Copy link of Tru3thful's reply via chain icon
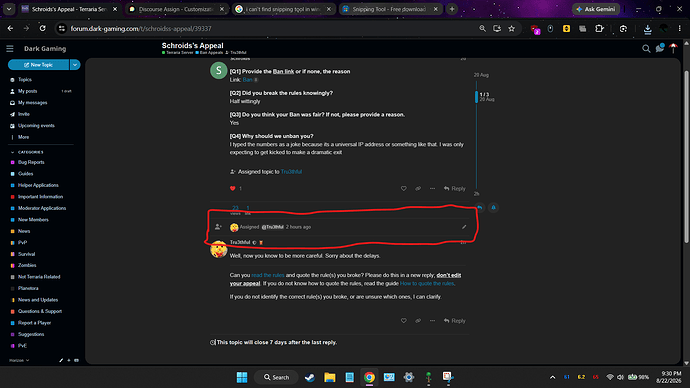This screenshot has width=690, height=388. tap(418, 321)
